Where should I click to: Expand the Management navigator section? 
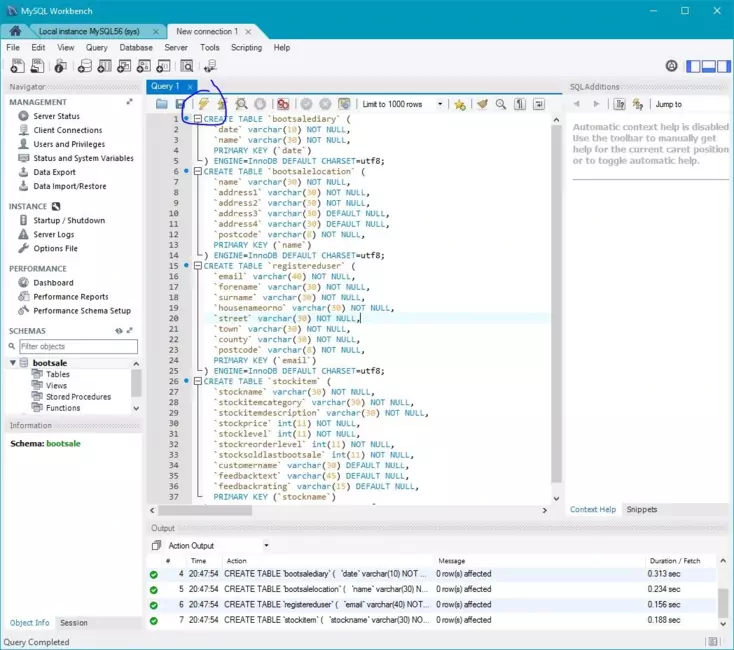129,102
